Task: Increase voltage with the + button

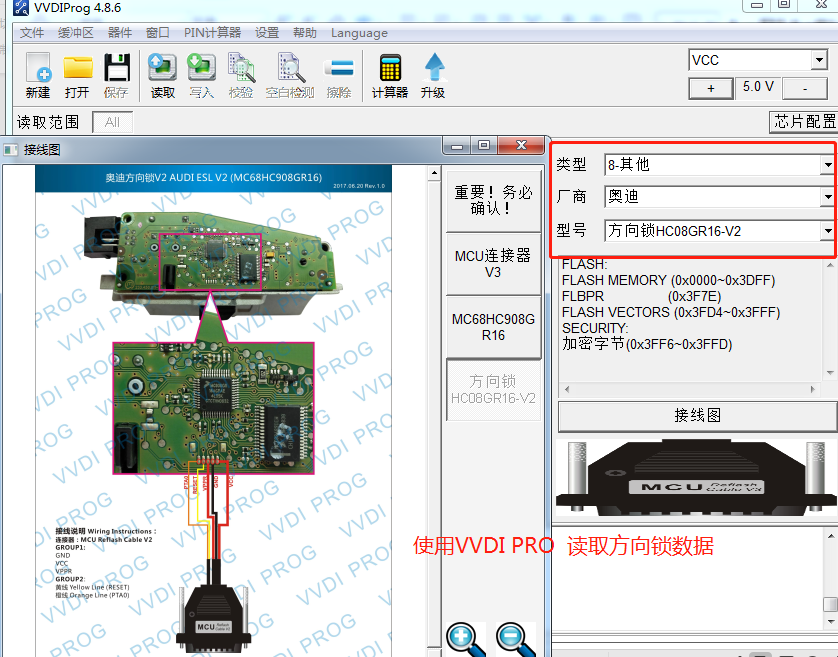Action: pyautogui.click(x=711, y=88)
